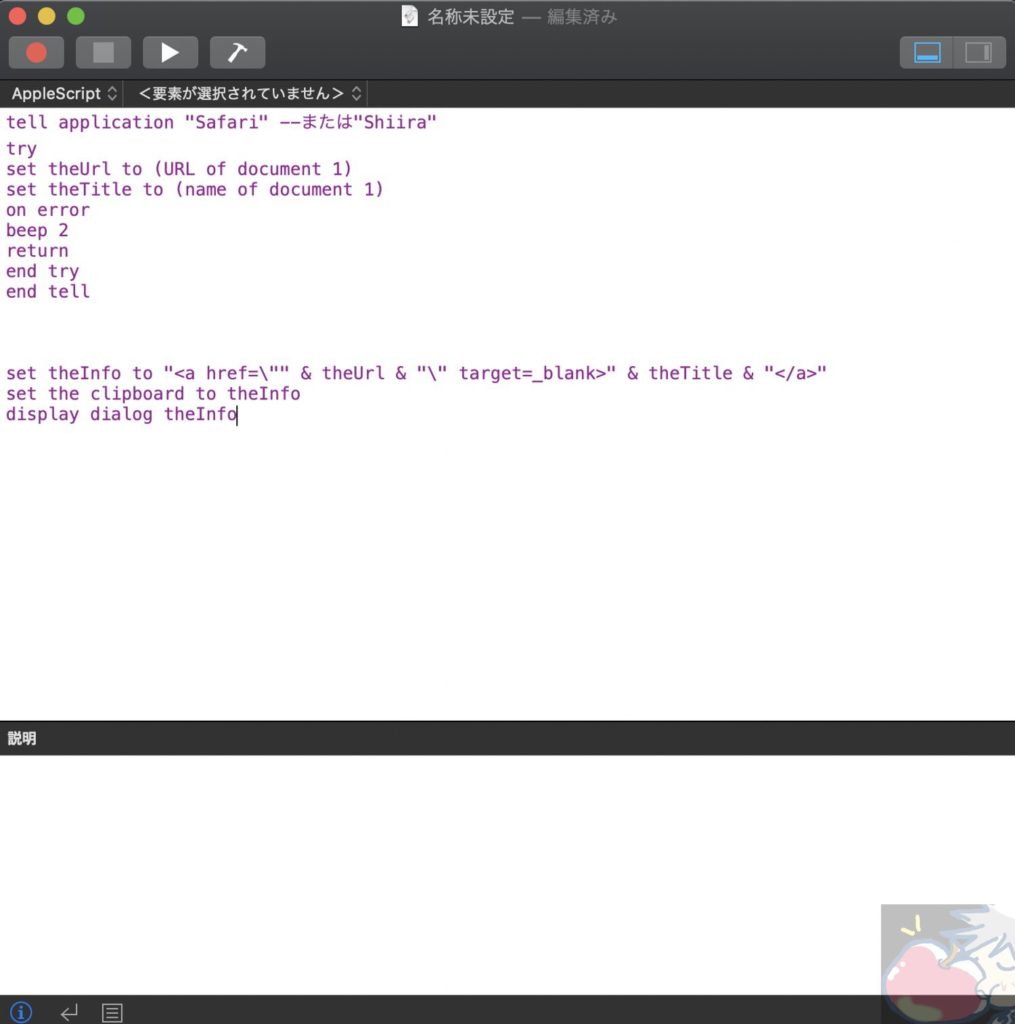Viewport: 1015px width, 1024px height.
Task: Toggle the sidebar layout view button
Action: [x=979, y=52]
